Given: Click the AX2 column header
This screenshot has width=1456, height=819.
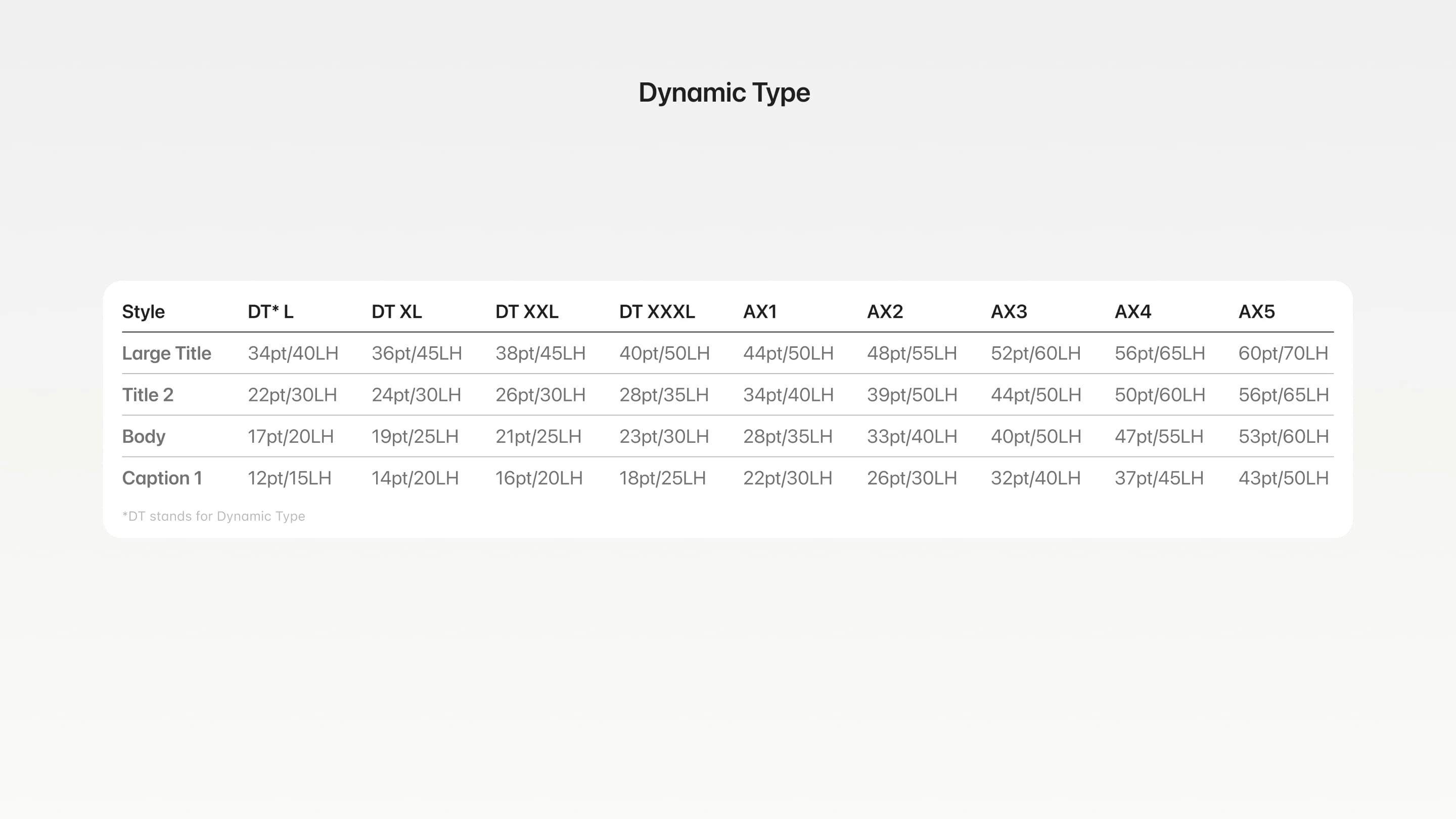Looking at the screenshot, I should click(x=885, y=311).
